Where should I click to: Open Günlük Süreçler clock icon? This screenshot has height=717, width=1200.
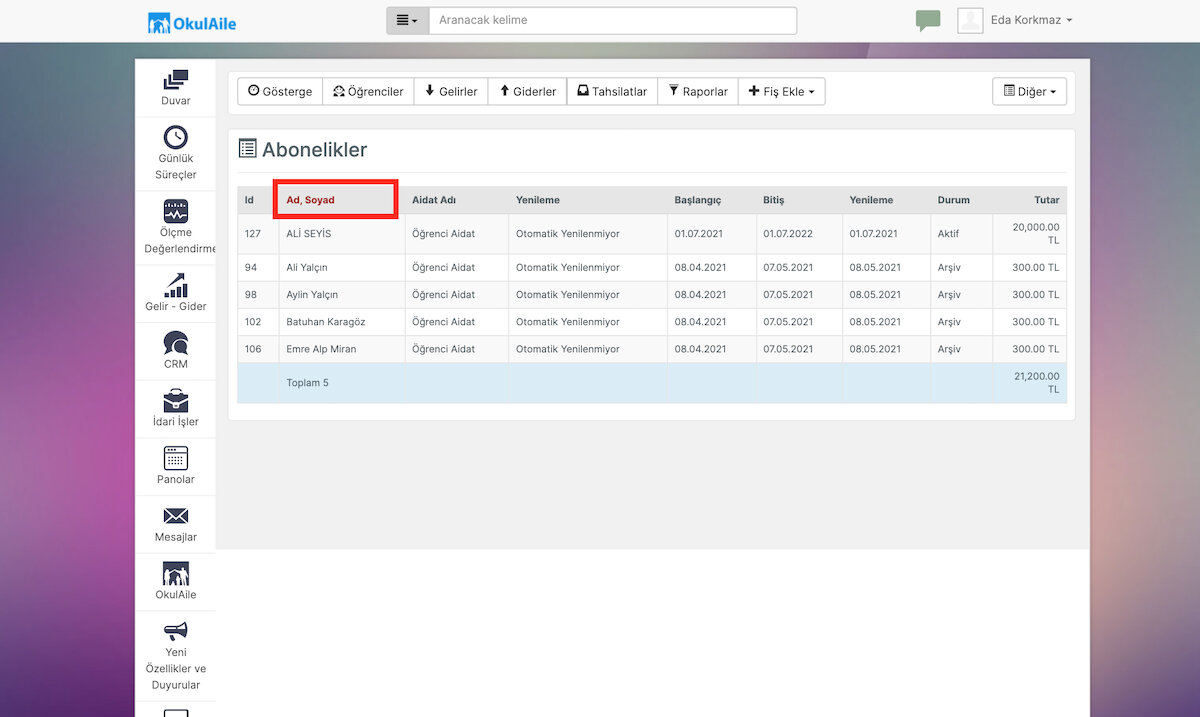coord(176,137)
